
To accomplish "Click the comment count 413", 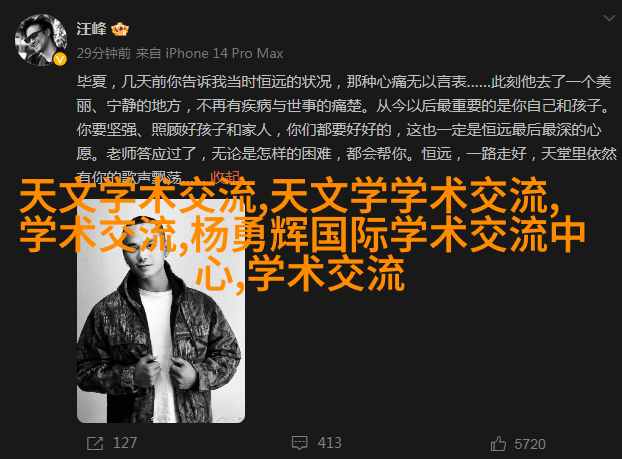I will coord(329,443).
